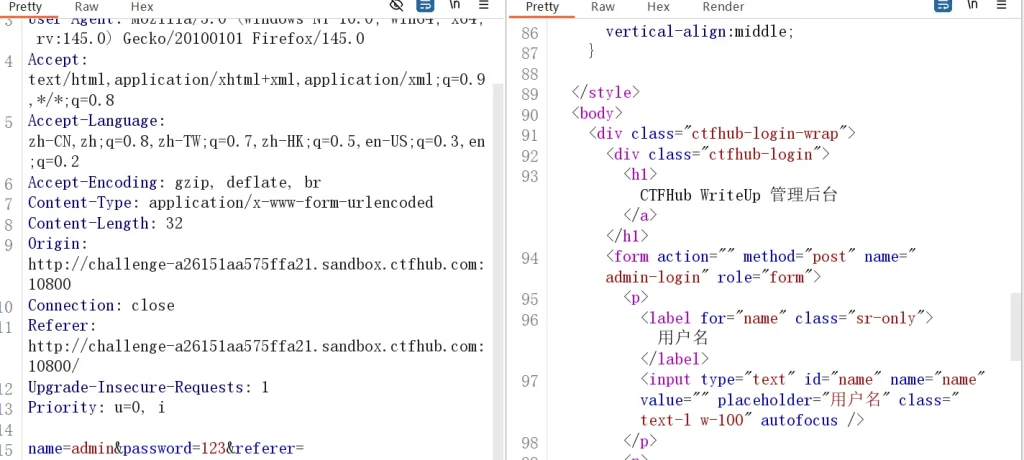The width and height of the screenshot is (1024, 460).
Task: Open the request editor hamburger menu
Action: [483, 6]
